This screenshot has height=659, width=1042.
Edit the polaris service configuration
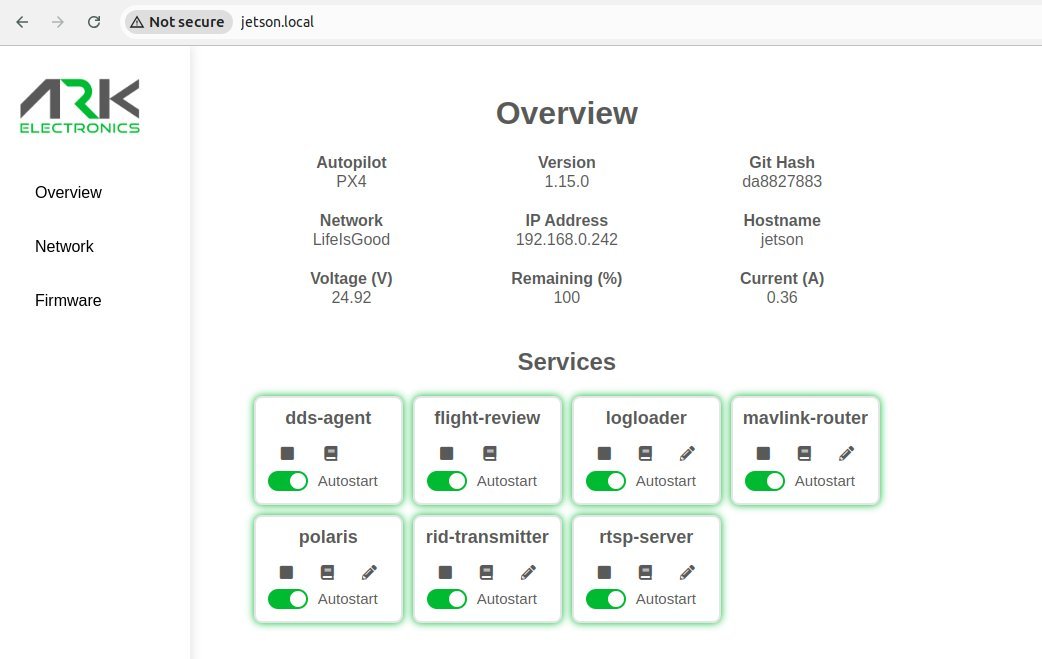click(x=369, y=572)
